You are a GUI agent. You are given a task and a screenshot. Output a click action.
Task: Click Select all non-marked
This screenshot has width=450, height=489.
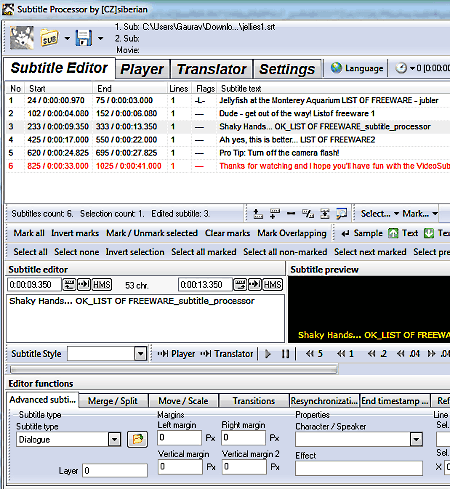click(285, 252)
